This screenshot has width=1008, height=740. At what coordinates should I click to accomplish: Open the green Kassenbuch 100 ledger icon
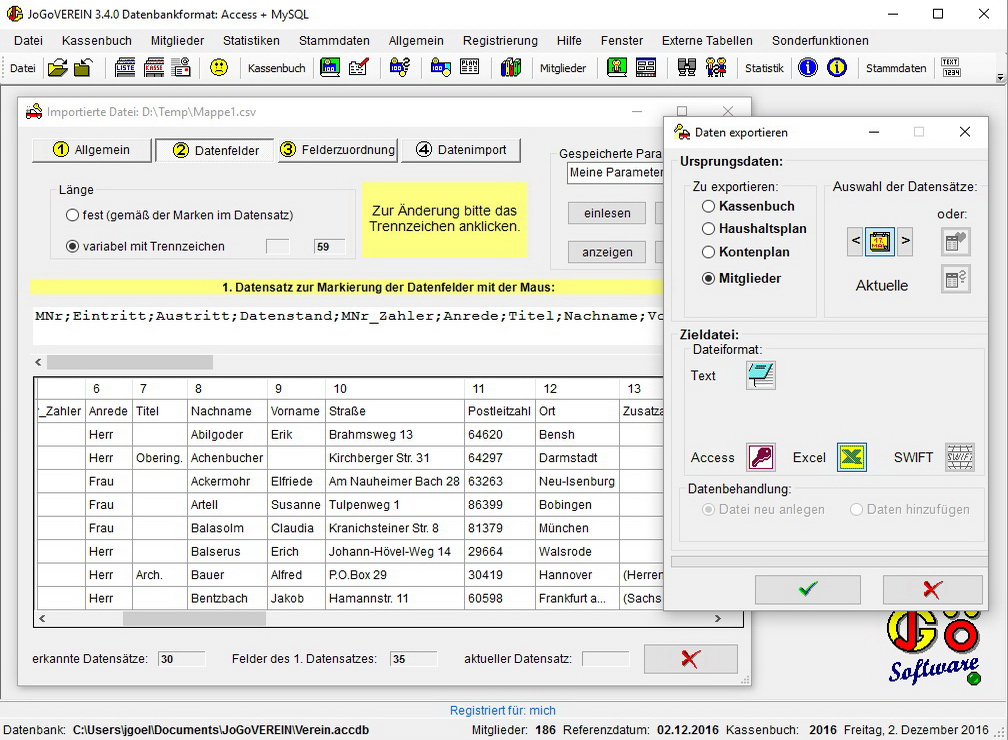tap(330, 68)
